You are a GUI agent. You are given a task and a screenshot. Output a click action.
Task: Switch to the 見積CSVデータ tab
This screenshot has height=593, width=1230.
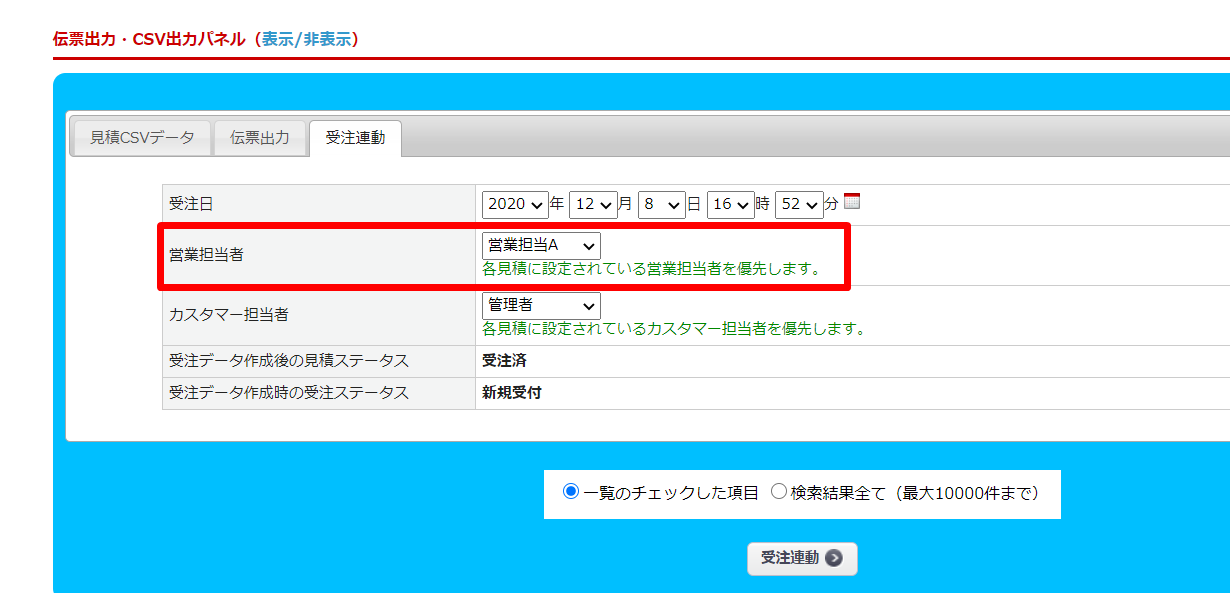tap(142, 138)
